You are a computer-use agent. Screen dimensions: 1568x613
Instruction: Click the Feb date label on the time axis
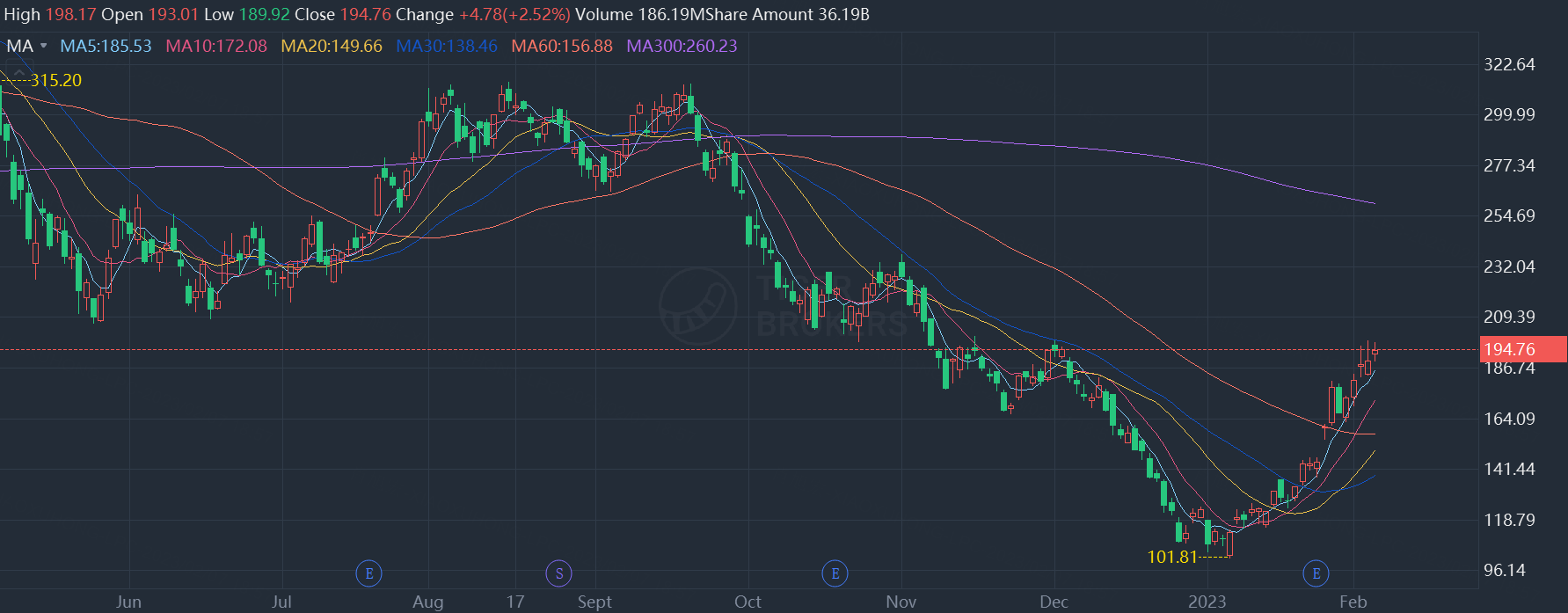[x=1353, y=602]
